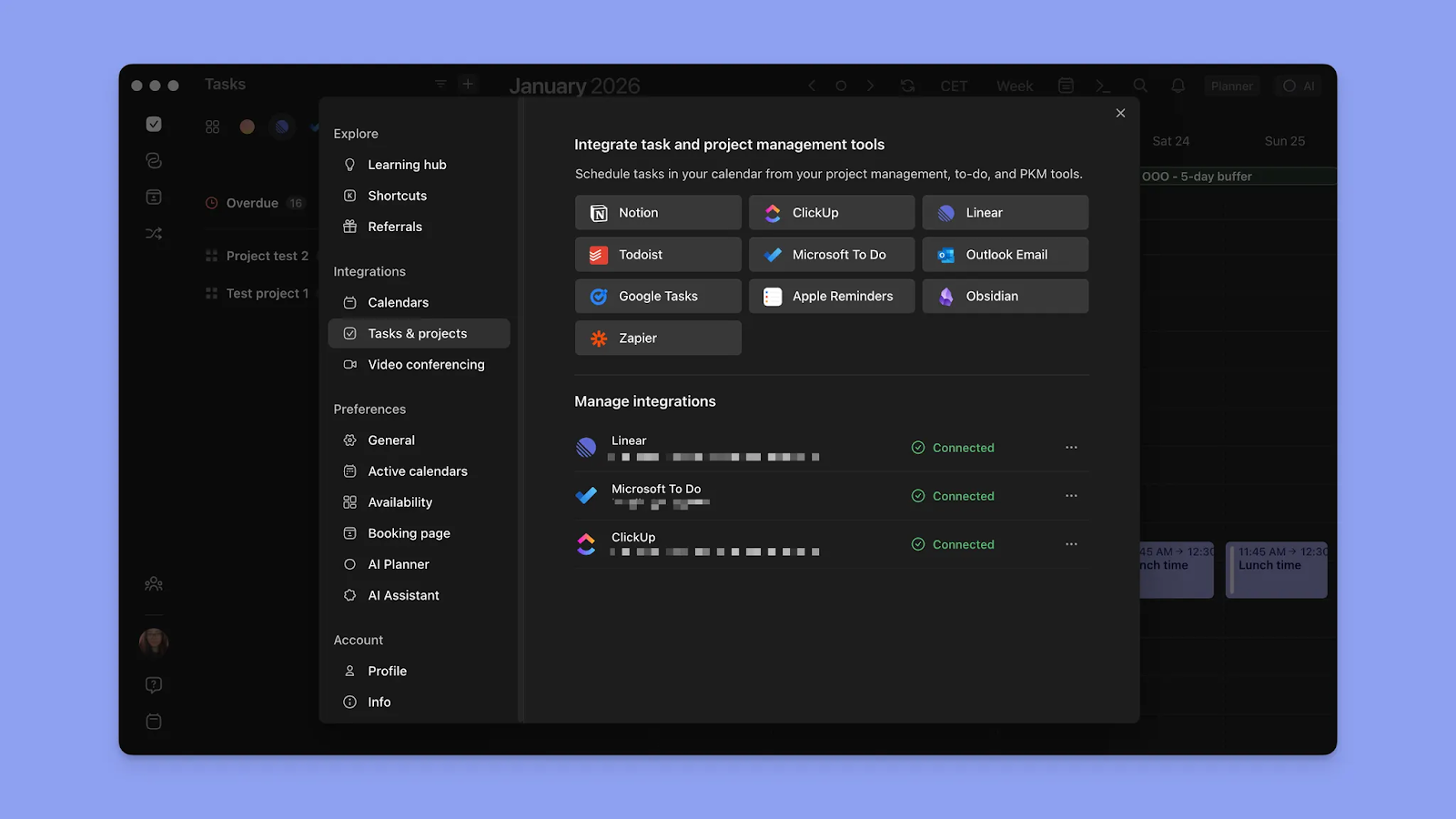The width and height of the screenshot is (1456, 819).
Task: Click the notifications bell icon
Action: [x=1178, y=86]
